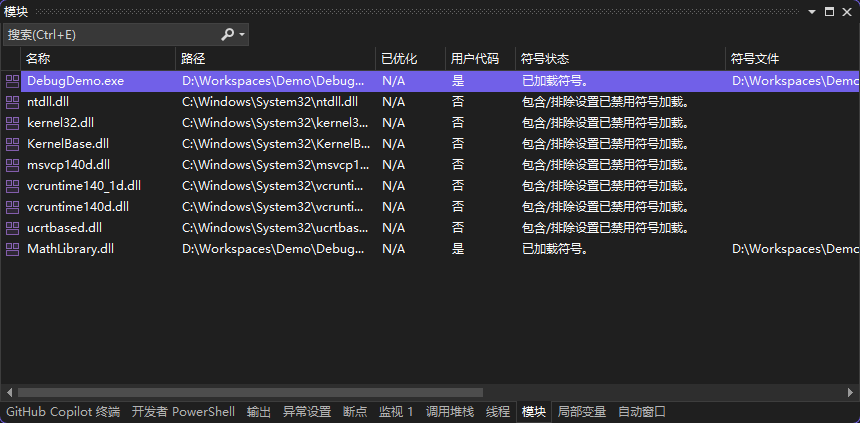Open the window position dropdown in title bar
Screen dimensions: 860x423
click(x=812, y=11)
